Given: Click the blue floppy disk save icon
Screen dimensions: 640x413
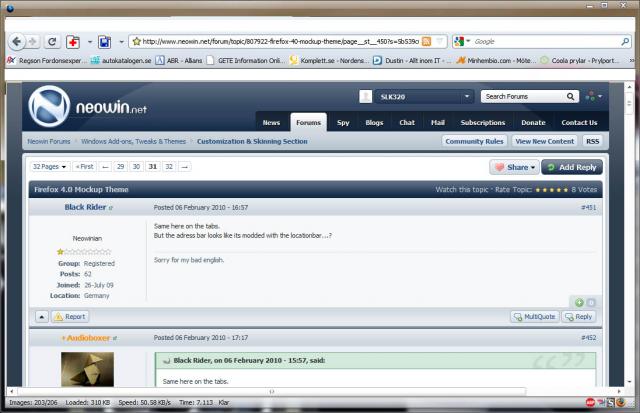Looking at the screenshot, I should click(x=104, y=42).
